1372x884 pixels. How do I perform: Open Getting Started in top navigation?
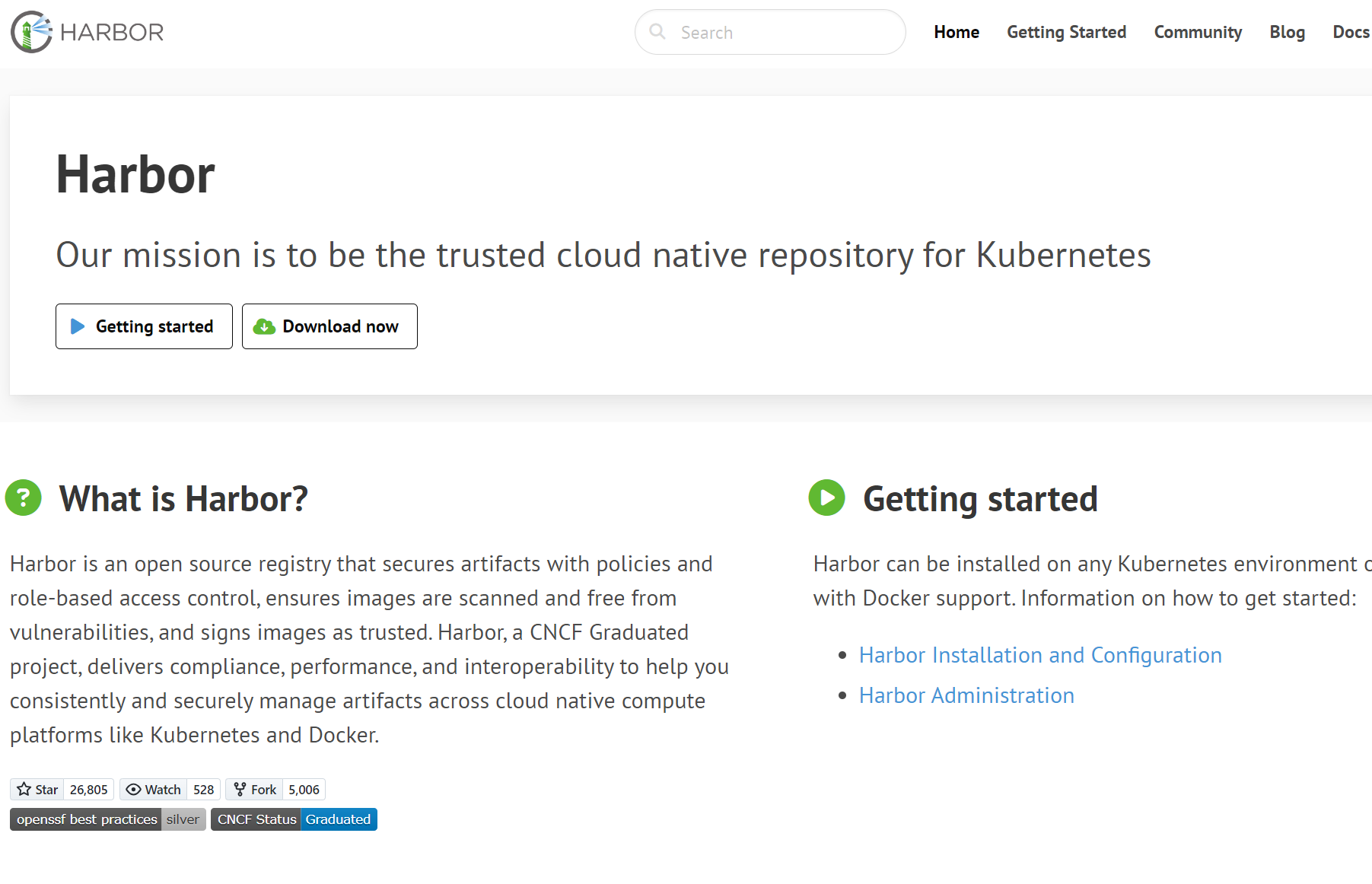click(x=1066, y=32)
